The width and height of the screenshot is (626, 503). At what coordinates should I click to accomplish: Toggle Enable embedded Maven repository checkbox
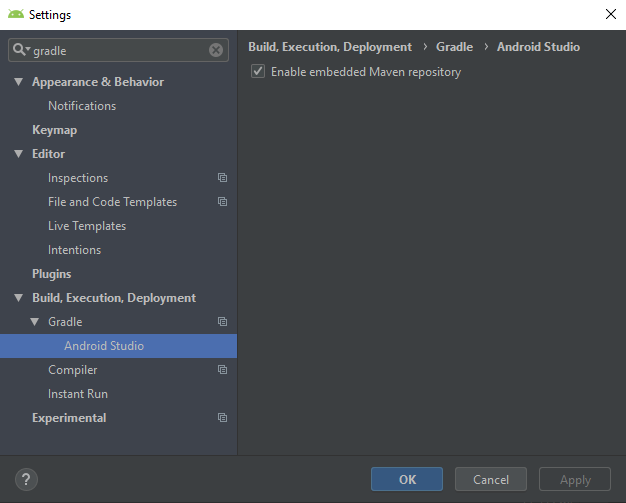pyautogui.click(x=258, y=71)
